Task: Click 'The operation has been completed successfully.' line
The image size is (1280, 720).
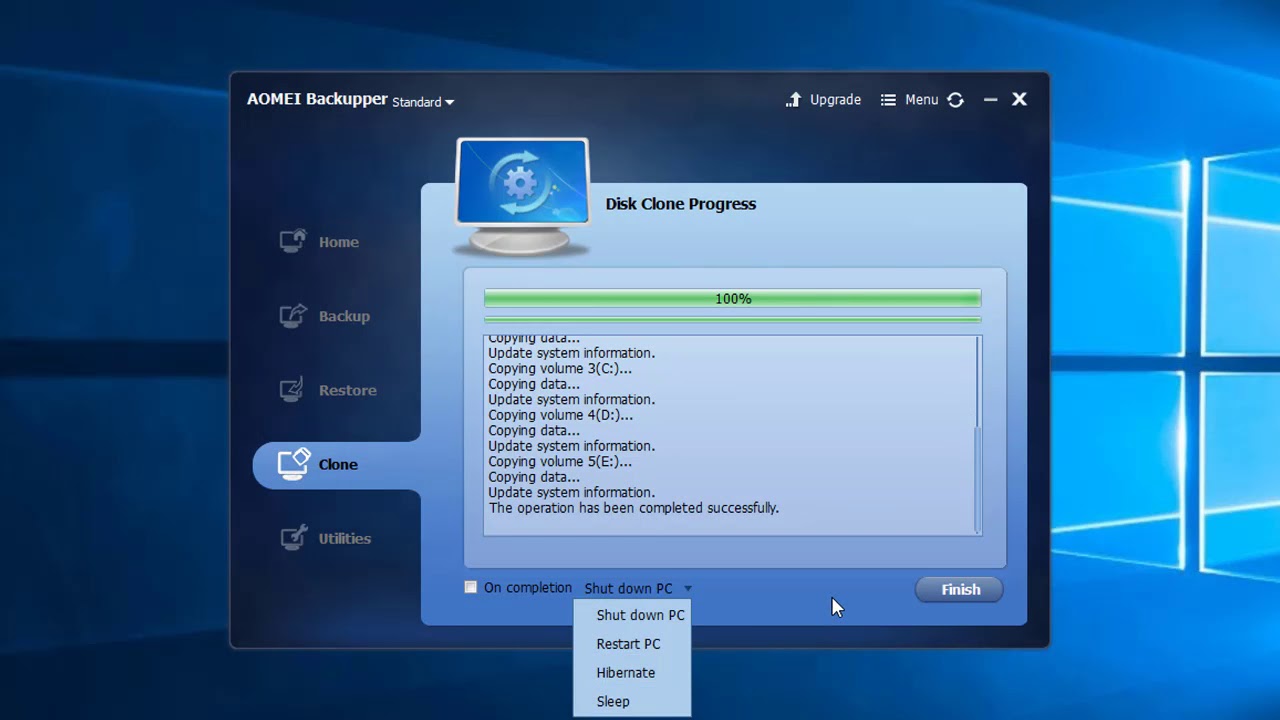Action: [633, 508]
